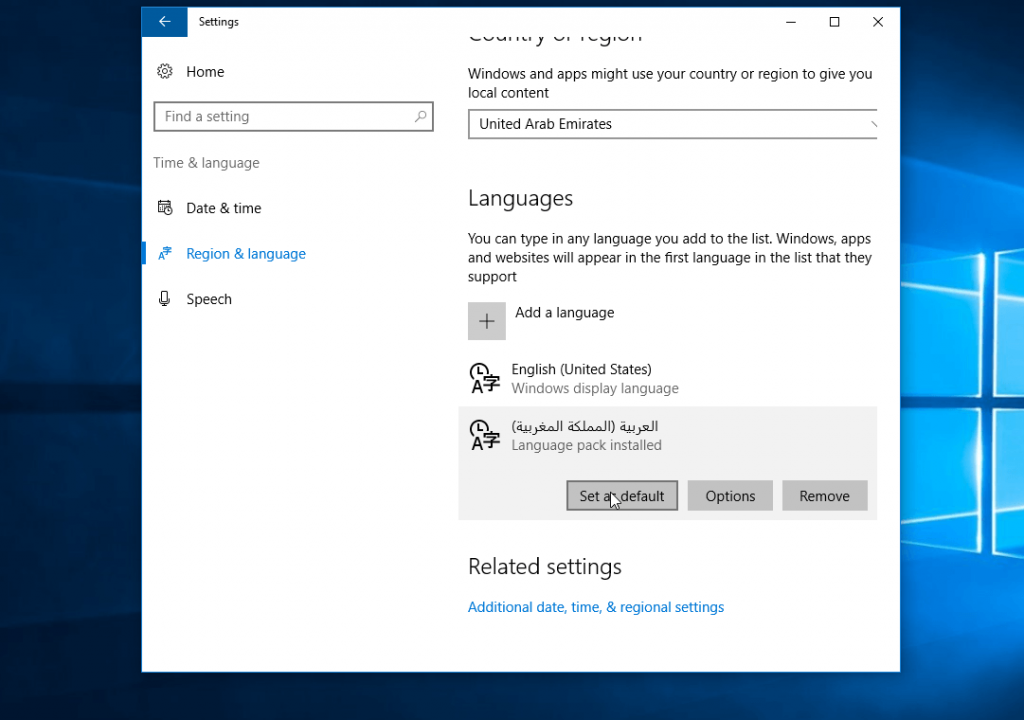Viewport: 1024px width, 720px height.
Task: Focus the Find a setting search field
Action: click(285, 117)
